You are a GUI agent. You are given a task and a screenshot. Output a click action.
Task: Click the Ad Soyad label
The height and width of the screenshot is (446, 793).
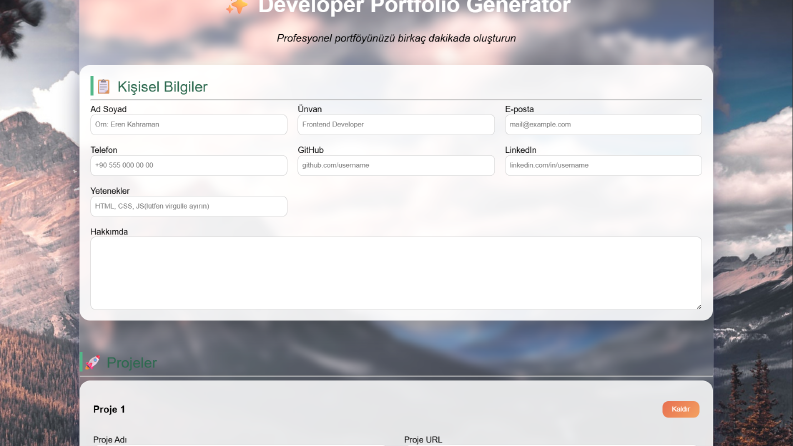click(108, 109)
